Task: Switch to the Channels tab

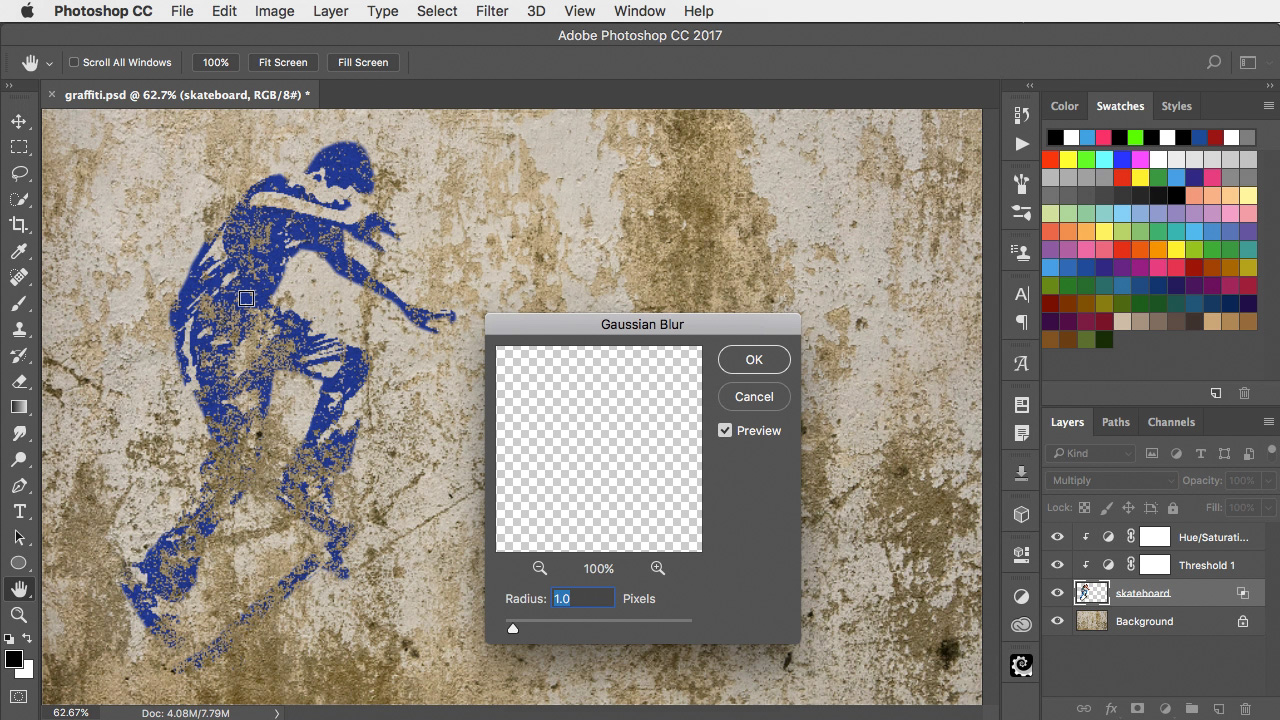Action: (1171, 422)
